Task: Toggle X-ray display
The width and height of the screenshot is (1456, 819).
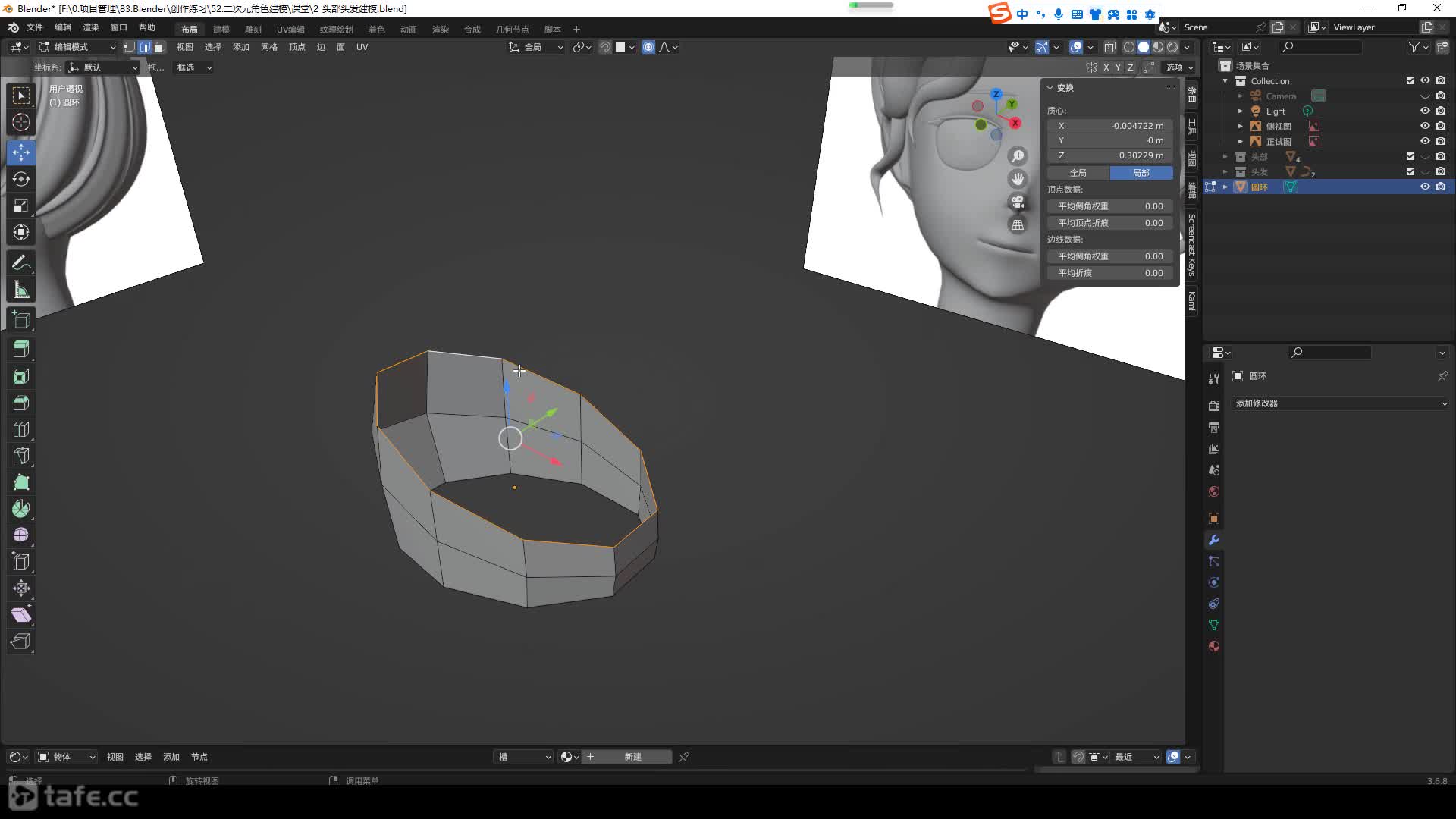Action: tap(1109, 47)
